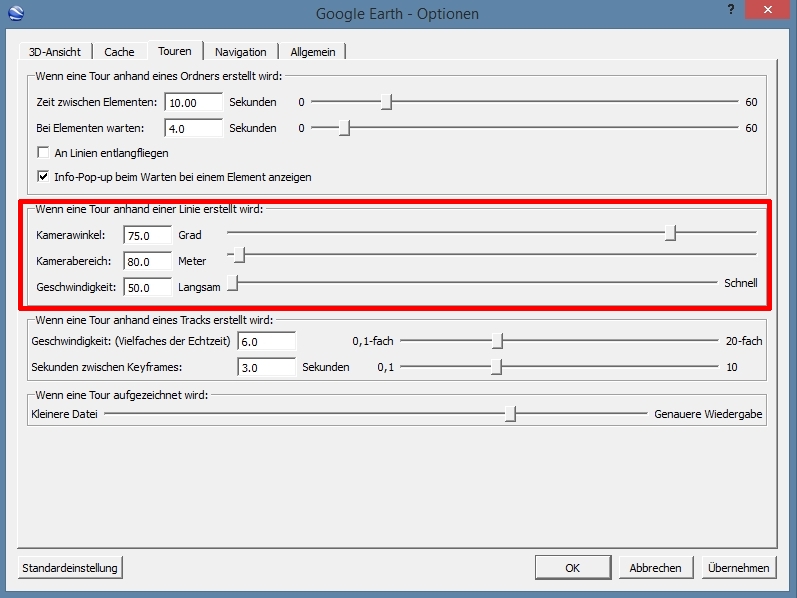Click the Kamerabereich slider handle
Viewport: 797px width, 598px height.
(239, 258)
